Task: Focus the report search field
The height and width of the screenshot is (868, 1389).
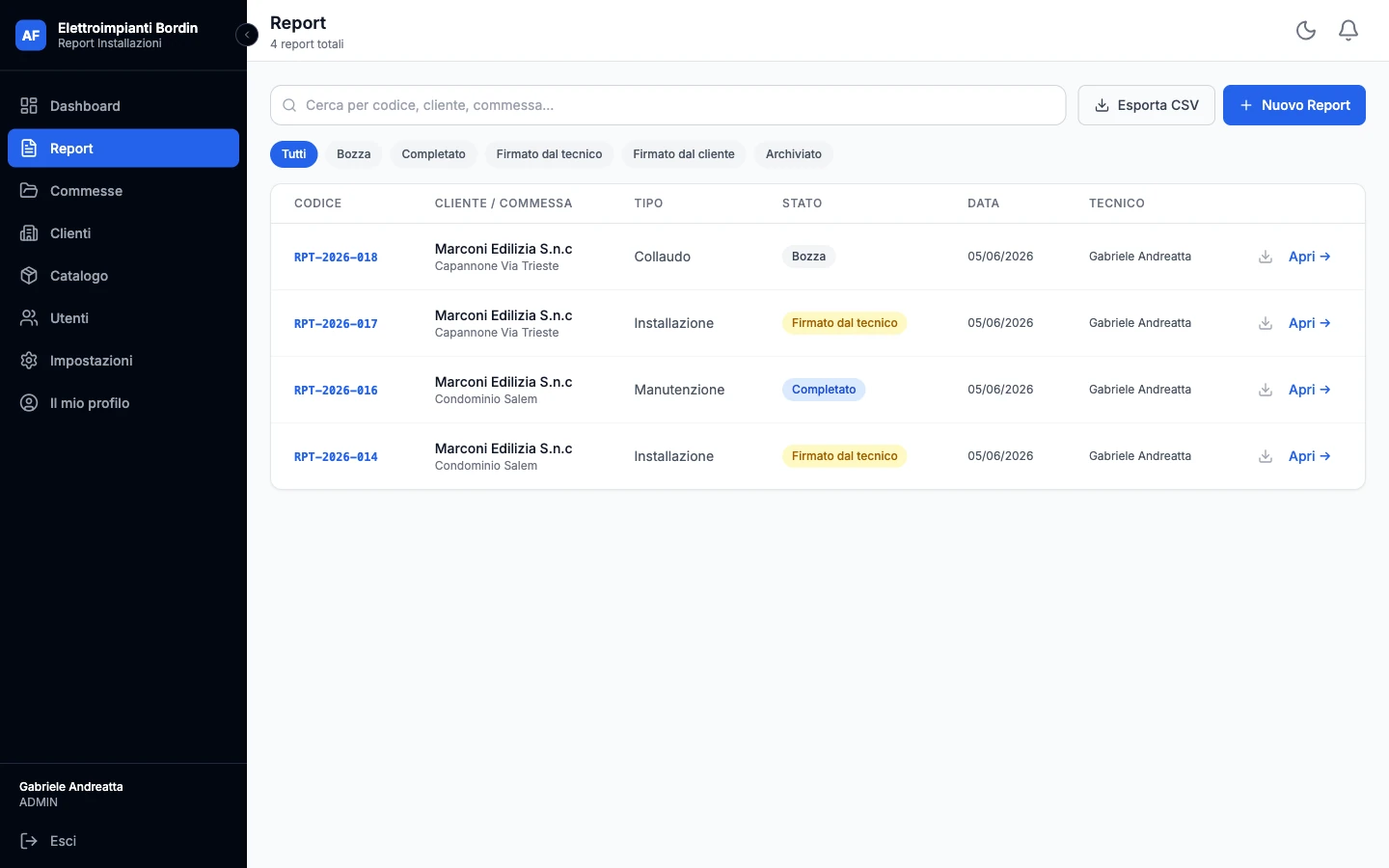Action: point(667,105)
